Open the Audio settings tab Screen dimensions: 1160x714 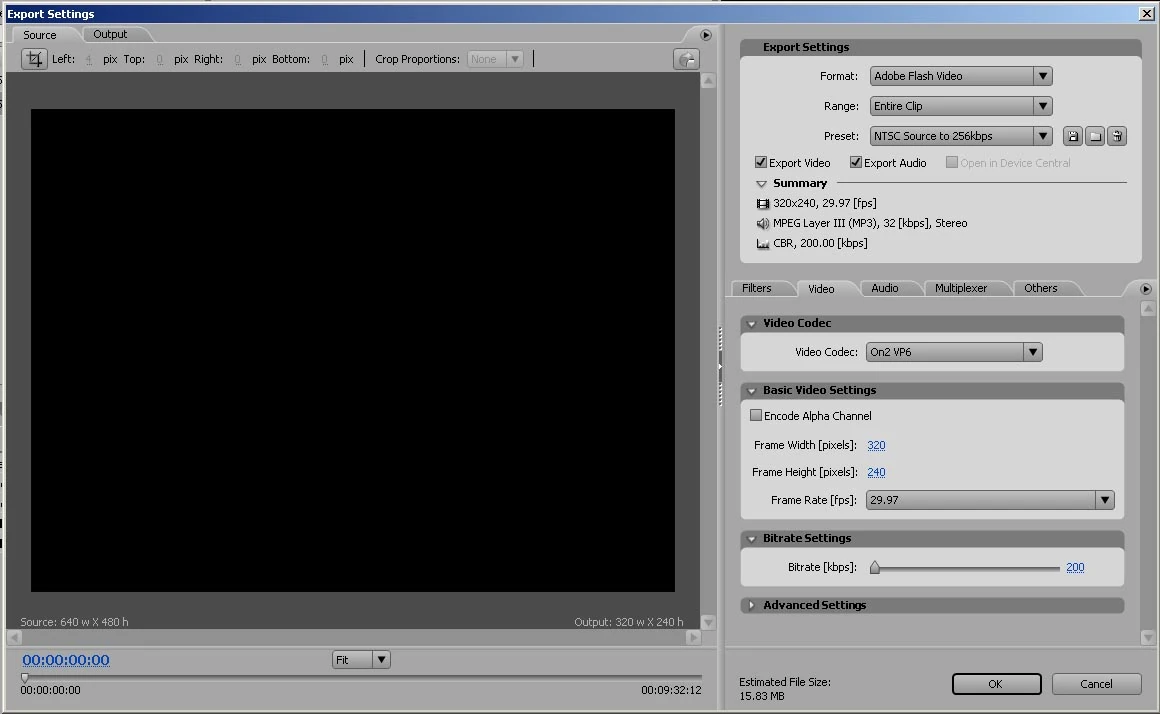[884, 288]
